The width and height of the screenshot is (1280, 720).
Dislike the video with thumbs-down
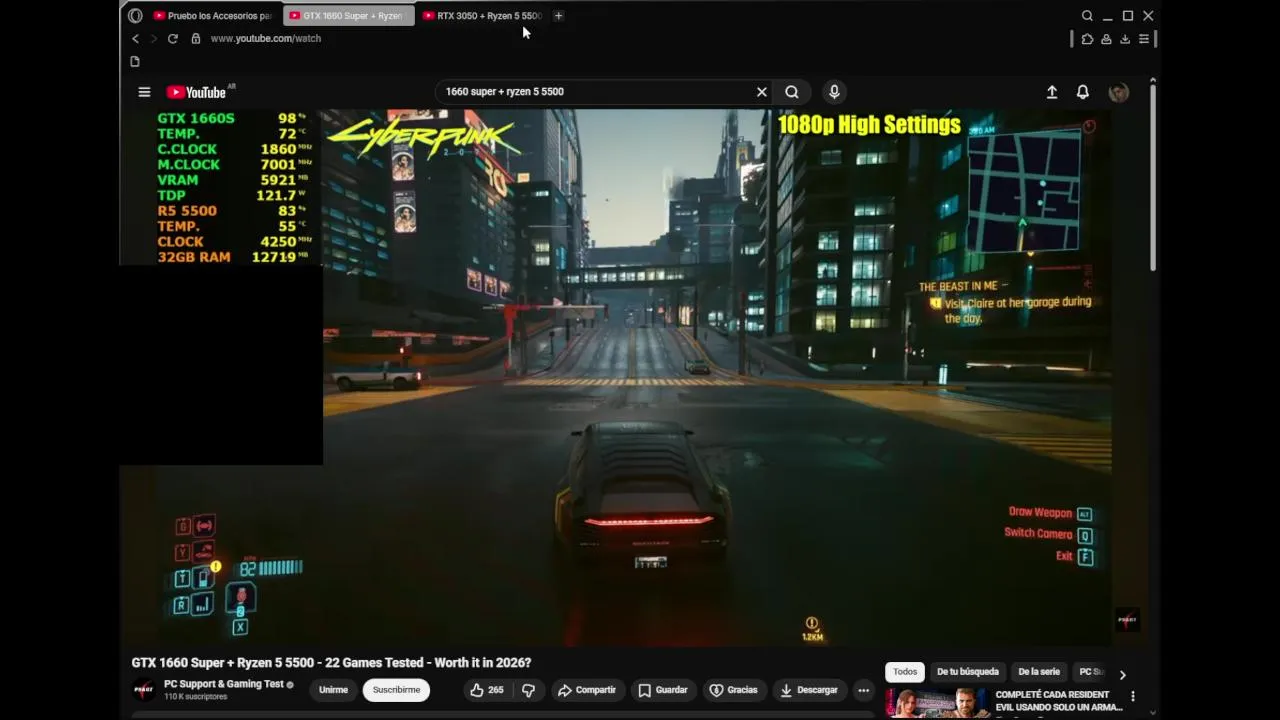click(528, 690)
